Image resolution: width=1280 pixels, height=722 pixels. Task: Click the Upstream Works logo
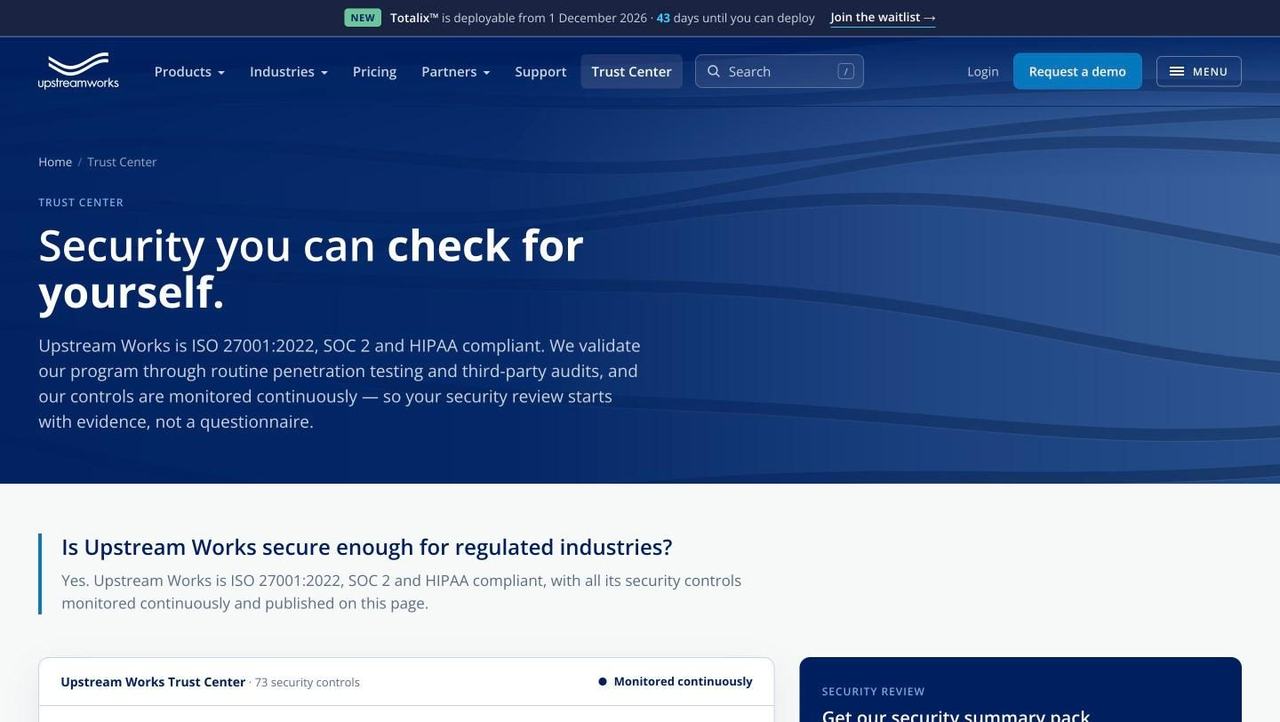coord(78,71)
